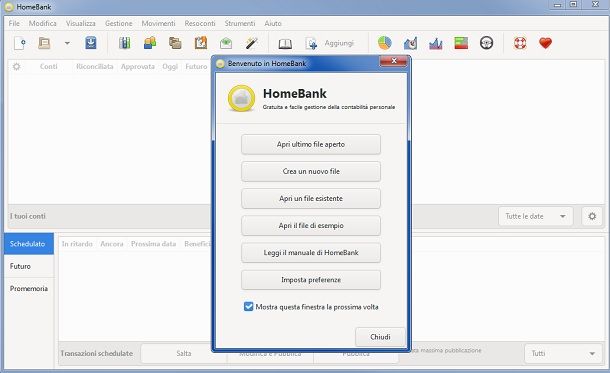Image resolution: width=610 pixels, height=373 pixels.
Task: Click Crea un nuovo file button
Action: (311, 172)
